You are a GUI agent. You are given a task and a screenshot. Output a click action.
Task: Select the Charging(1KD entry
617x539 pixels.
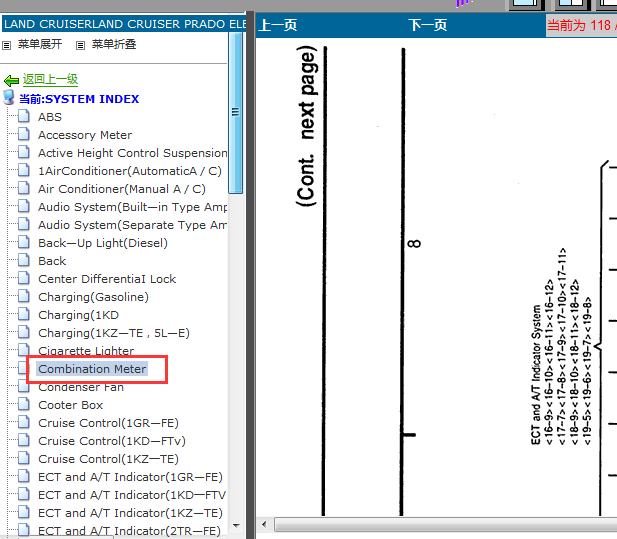78,315
